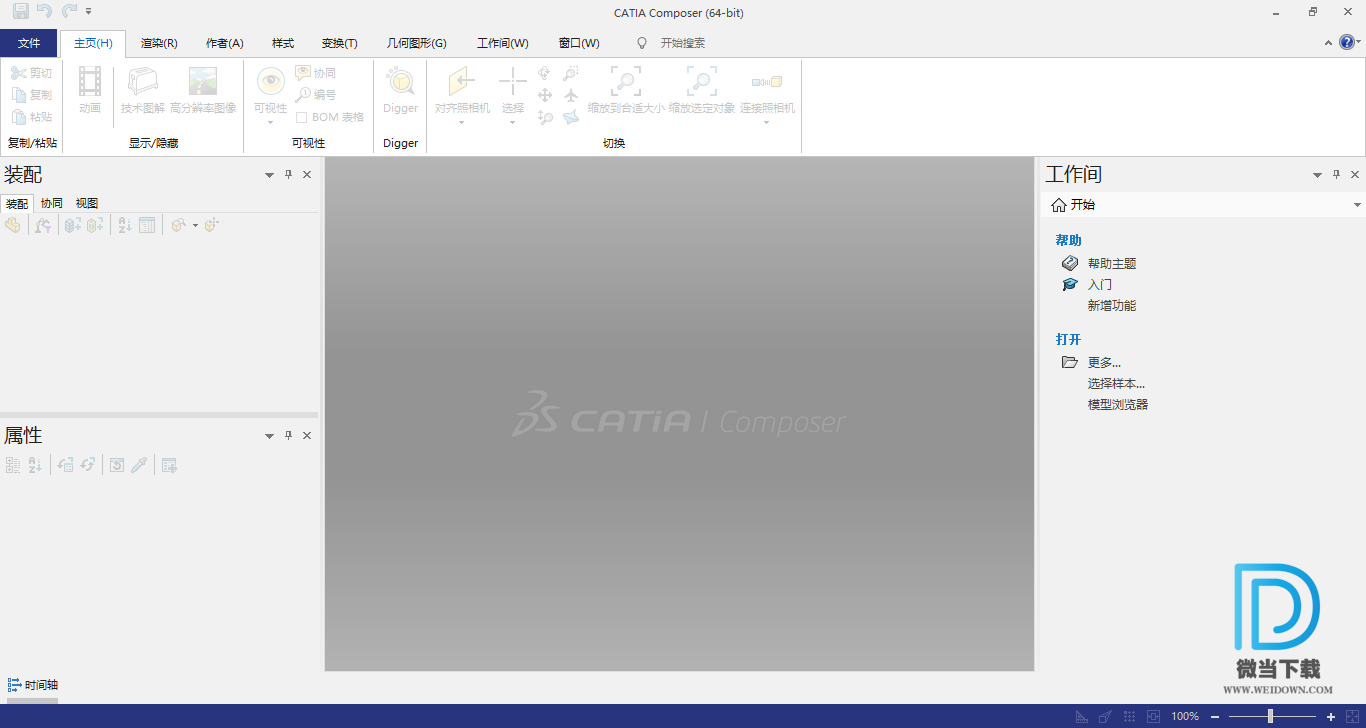This screenshot has width=1366, height=728.
Task: Click the Connect Camera (连接照相机) icon
Action: [x=767, y=81]
